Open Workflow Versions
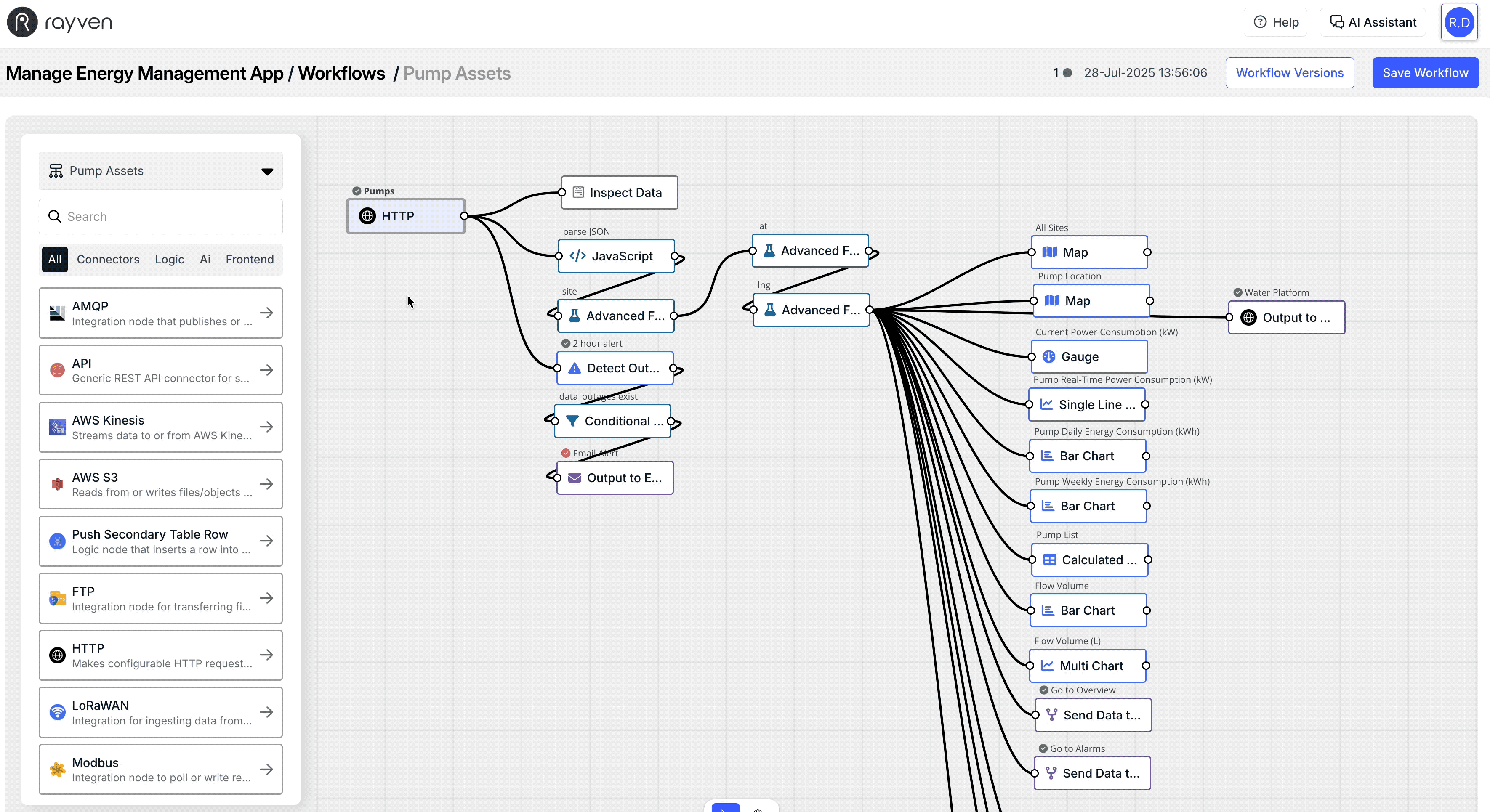 1289,73
